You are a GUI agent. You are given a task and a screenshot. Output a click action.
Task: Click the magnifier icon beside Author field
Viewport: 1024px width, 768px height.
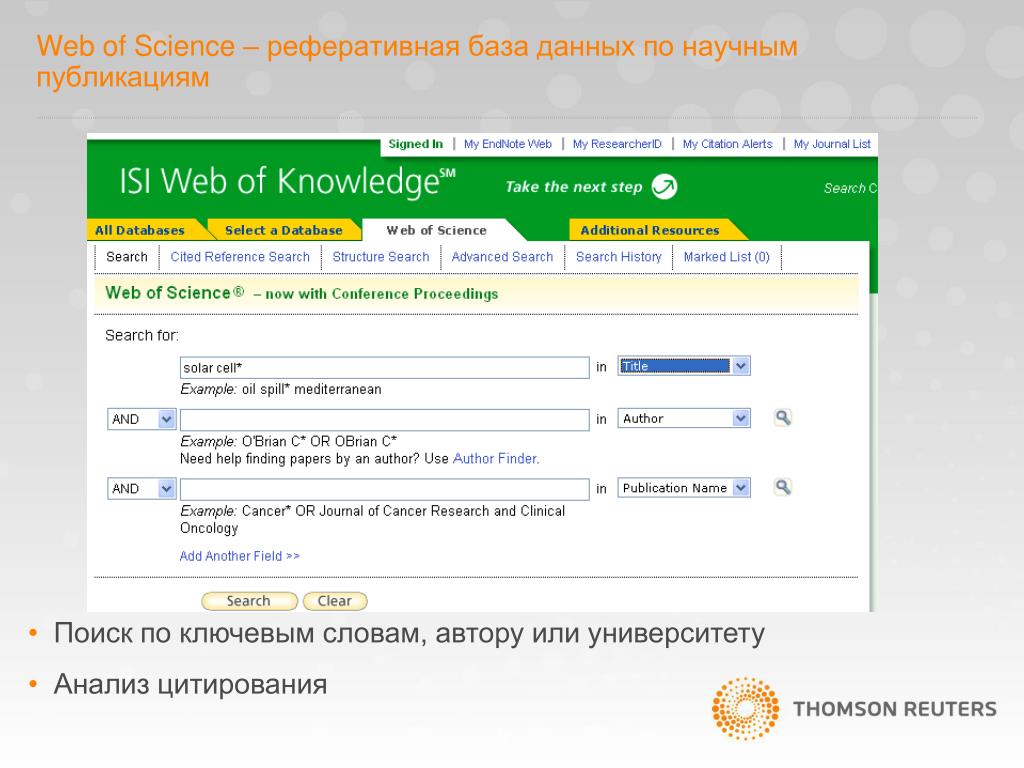click(782, 417)
